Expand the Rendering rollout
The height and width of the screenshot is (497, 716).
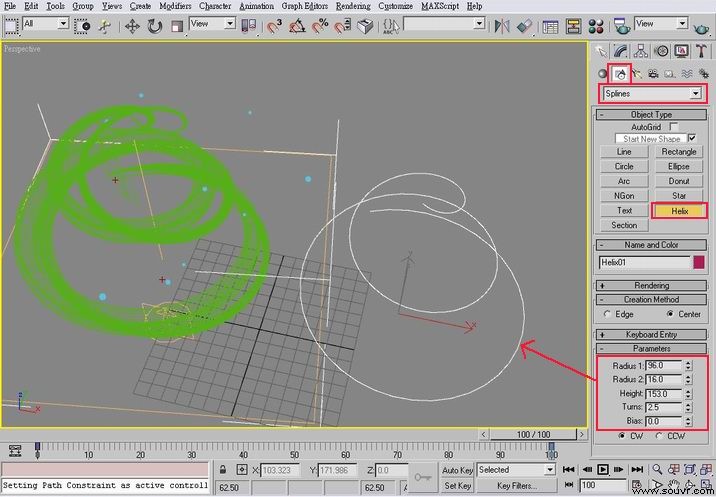click(x=651, y=286)
